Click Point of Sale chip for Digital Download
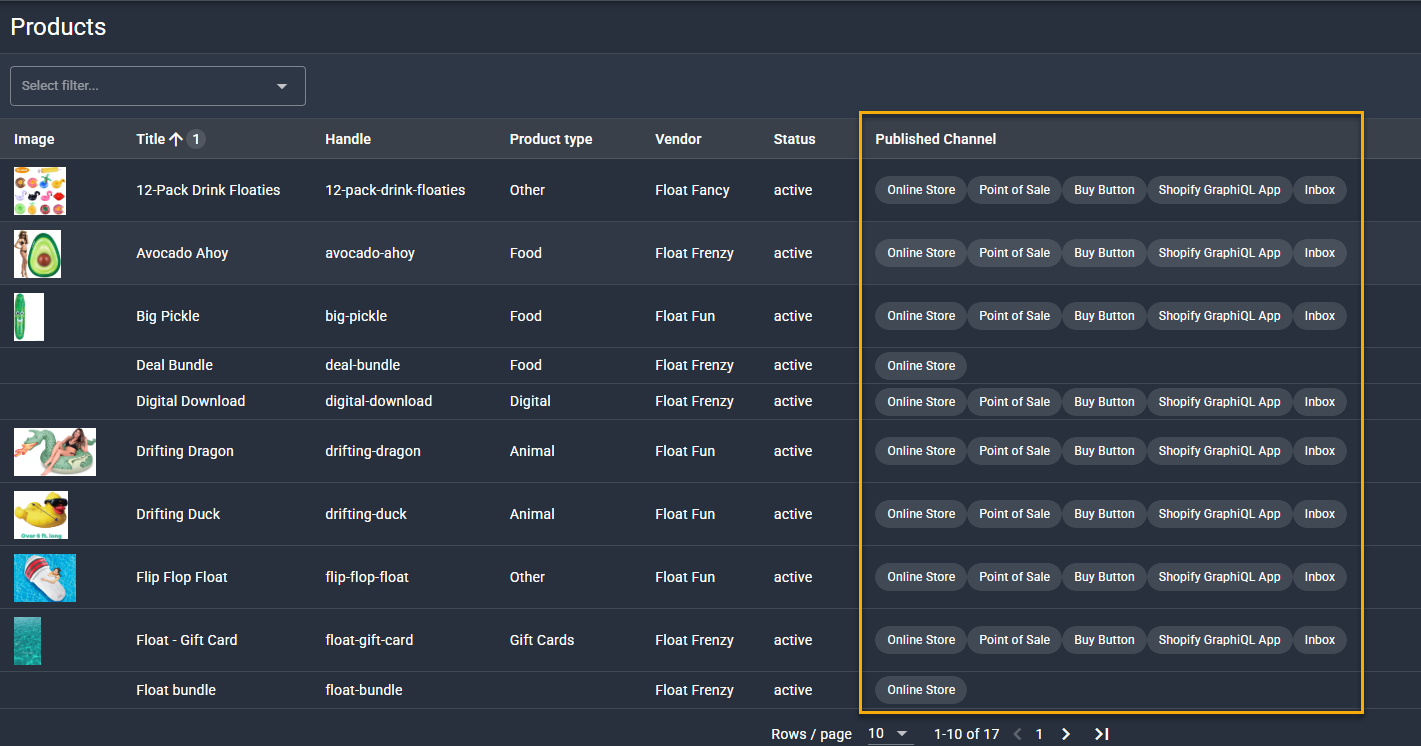Screen dimensions: 1421x746 point(1014,402)
